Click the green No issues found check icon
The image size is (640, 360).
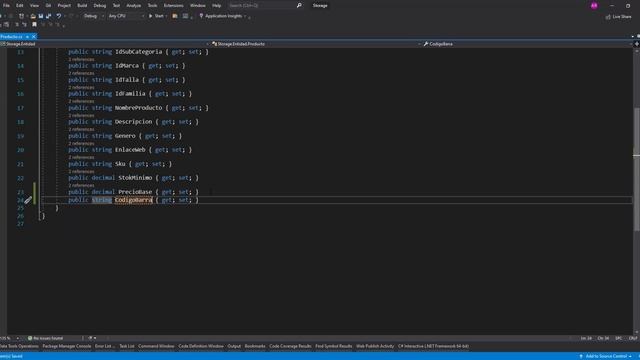click(x=30, y=338)
